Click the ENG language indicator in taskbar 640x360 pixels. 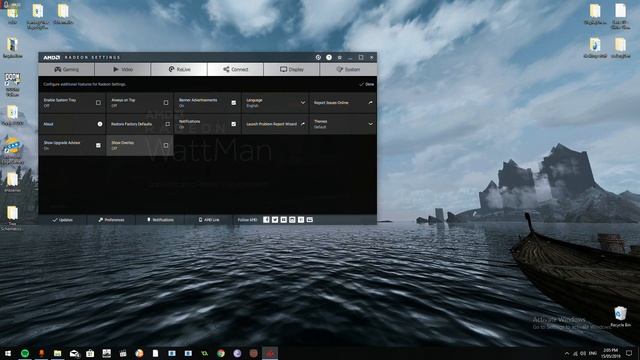tap(593, 353)
